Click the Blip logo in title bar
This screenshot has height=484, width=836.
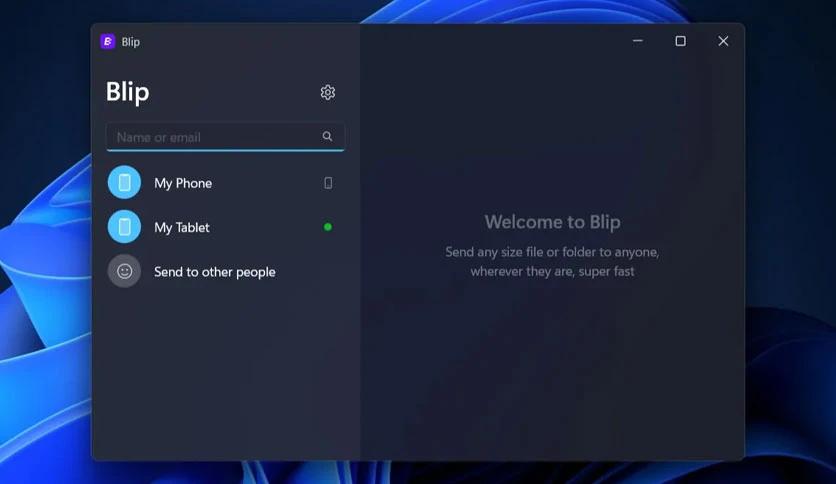coord(108,42)
